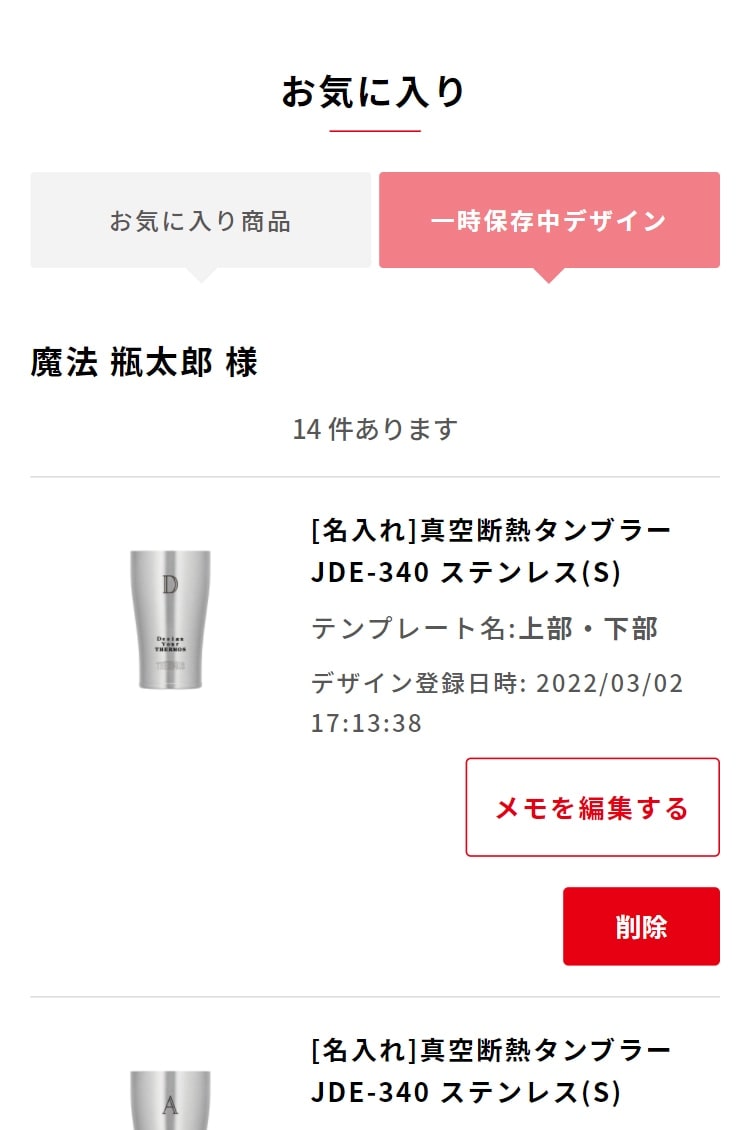Open the tumbler thumbnail engraved with D
Image resolution: width=750 pixels, height=1130 pixels.
170,620
